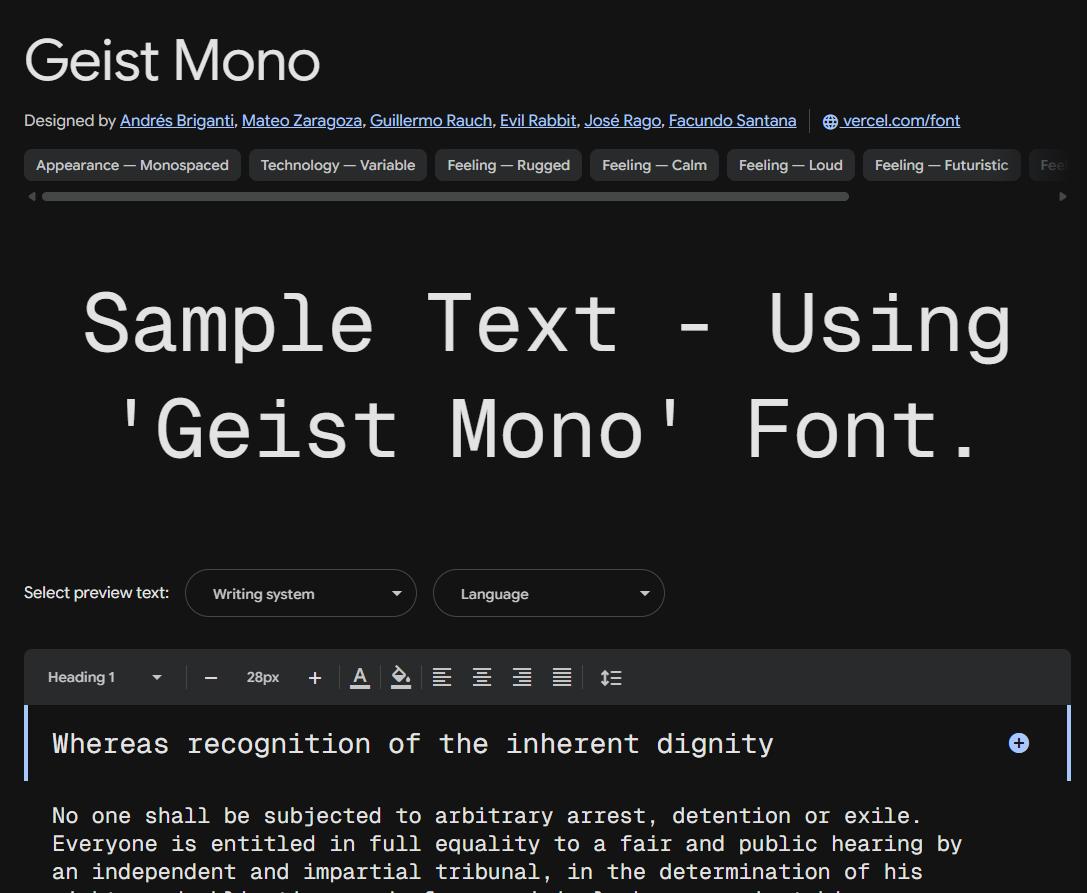Open the Heading 1 style dropdown
Viewport: 1087px width, 893px height.
tap(105, 677)
